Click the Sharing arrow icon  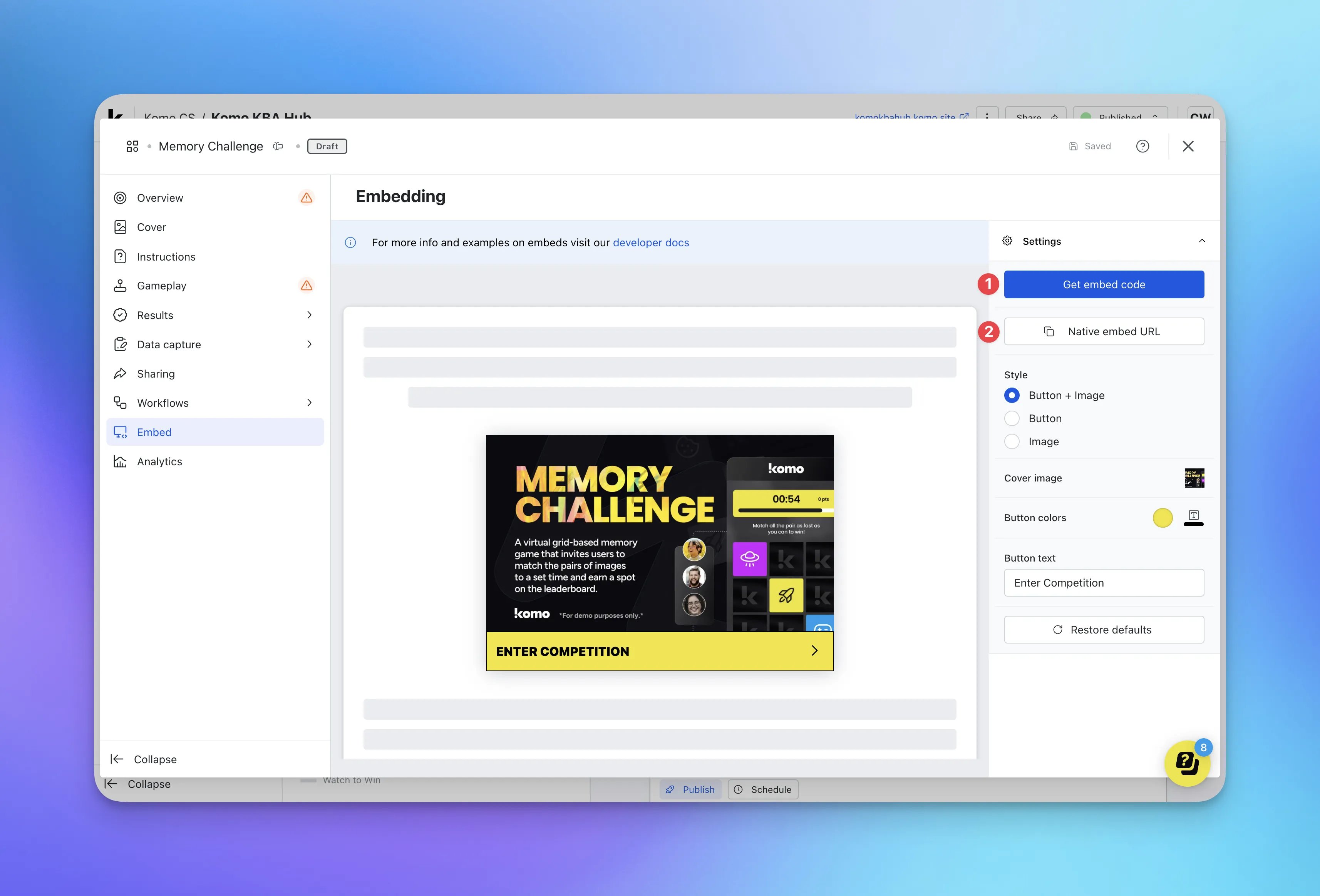[120, 374]
